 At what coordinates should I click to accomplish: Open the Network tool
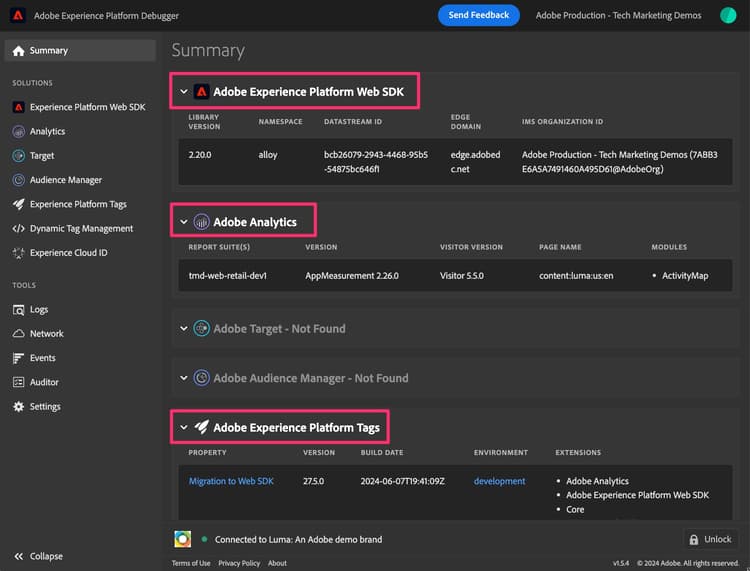click(46, 334)
